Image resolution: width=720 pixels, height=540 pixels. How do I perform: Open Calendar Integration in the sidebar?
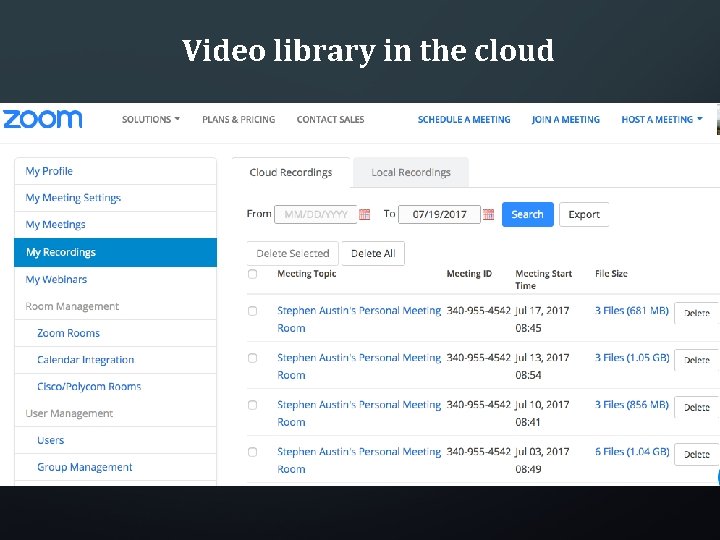coord(115,360)
